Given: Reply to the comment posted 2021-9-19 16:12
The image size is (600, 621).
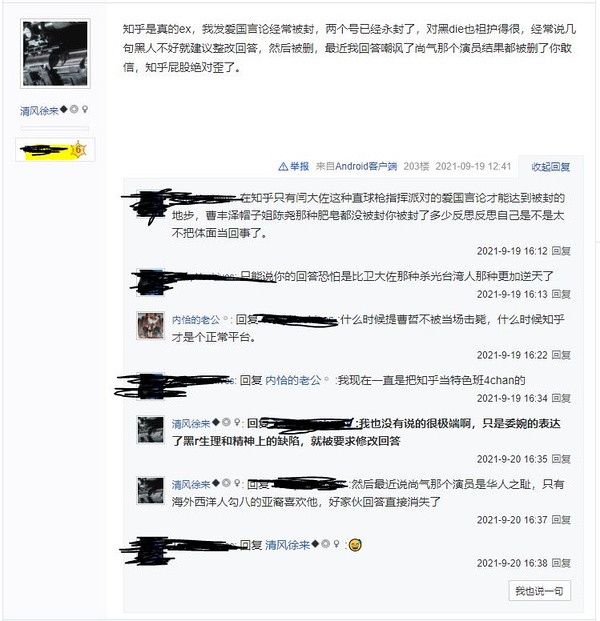Looking at the screenshot, I should click(x=561, y=251).
